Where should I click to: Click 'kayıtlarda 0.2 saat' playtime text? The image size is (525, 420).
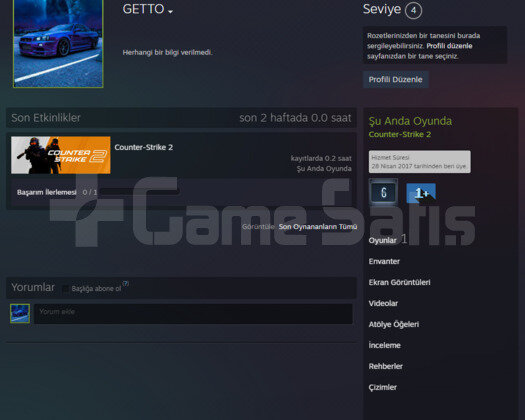pyautogui.click(x=321, y=158)
